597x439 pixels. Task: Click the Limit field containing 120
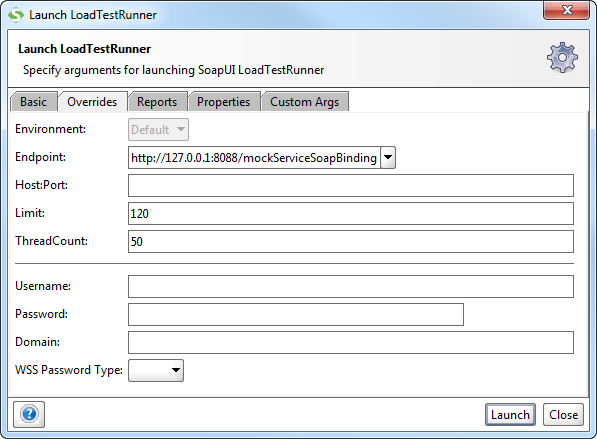point(351,214)
